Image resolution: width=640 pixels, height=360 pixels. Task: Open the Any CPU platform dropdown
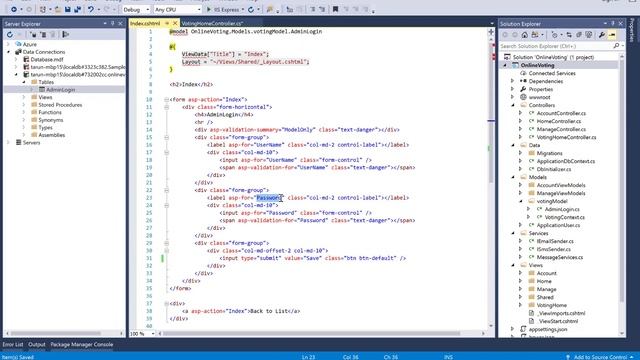(x=178, y=9)
